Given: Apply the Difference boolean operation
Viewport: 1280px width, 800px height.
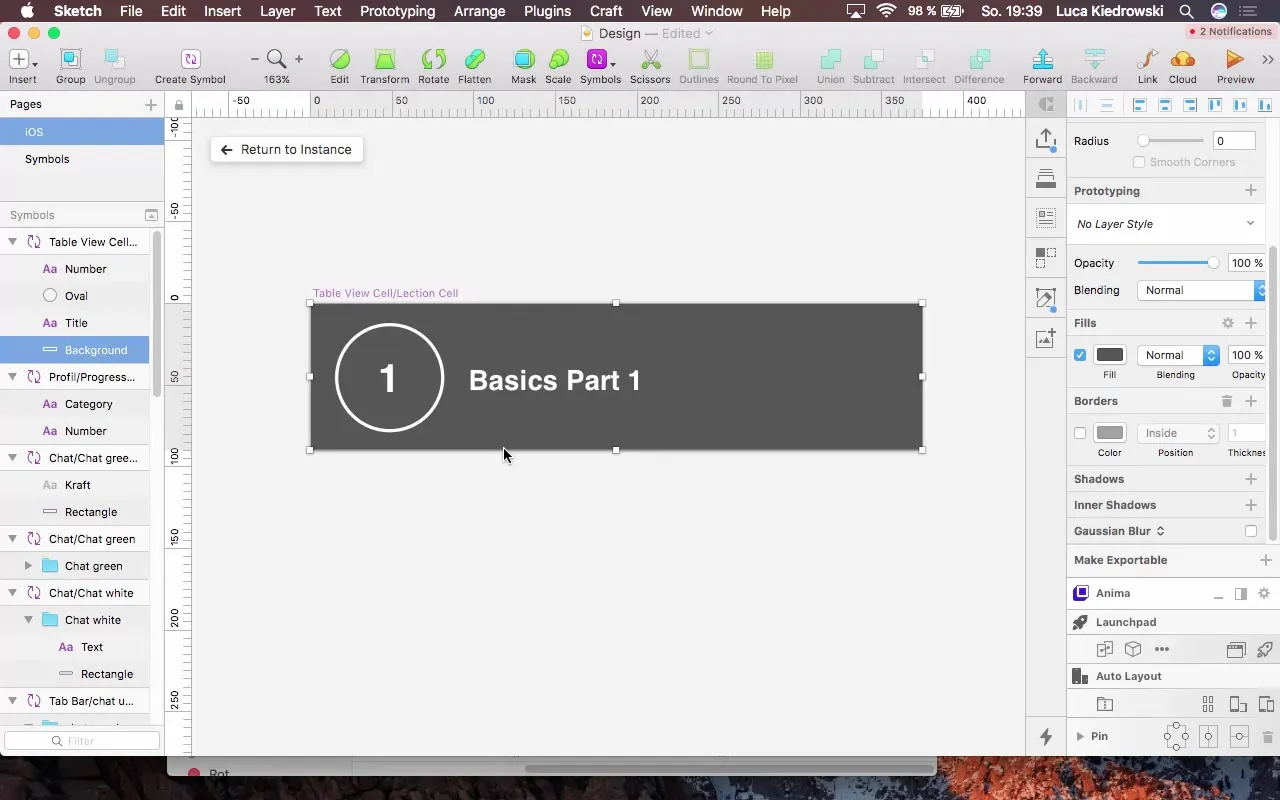Looking at the screenshot, I should (x=979, y=65).
